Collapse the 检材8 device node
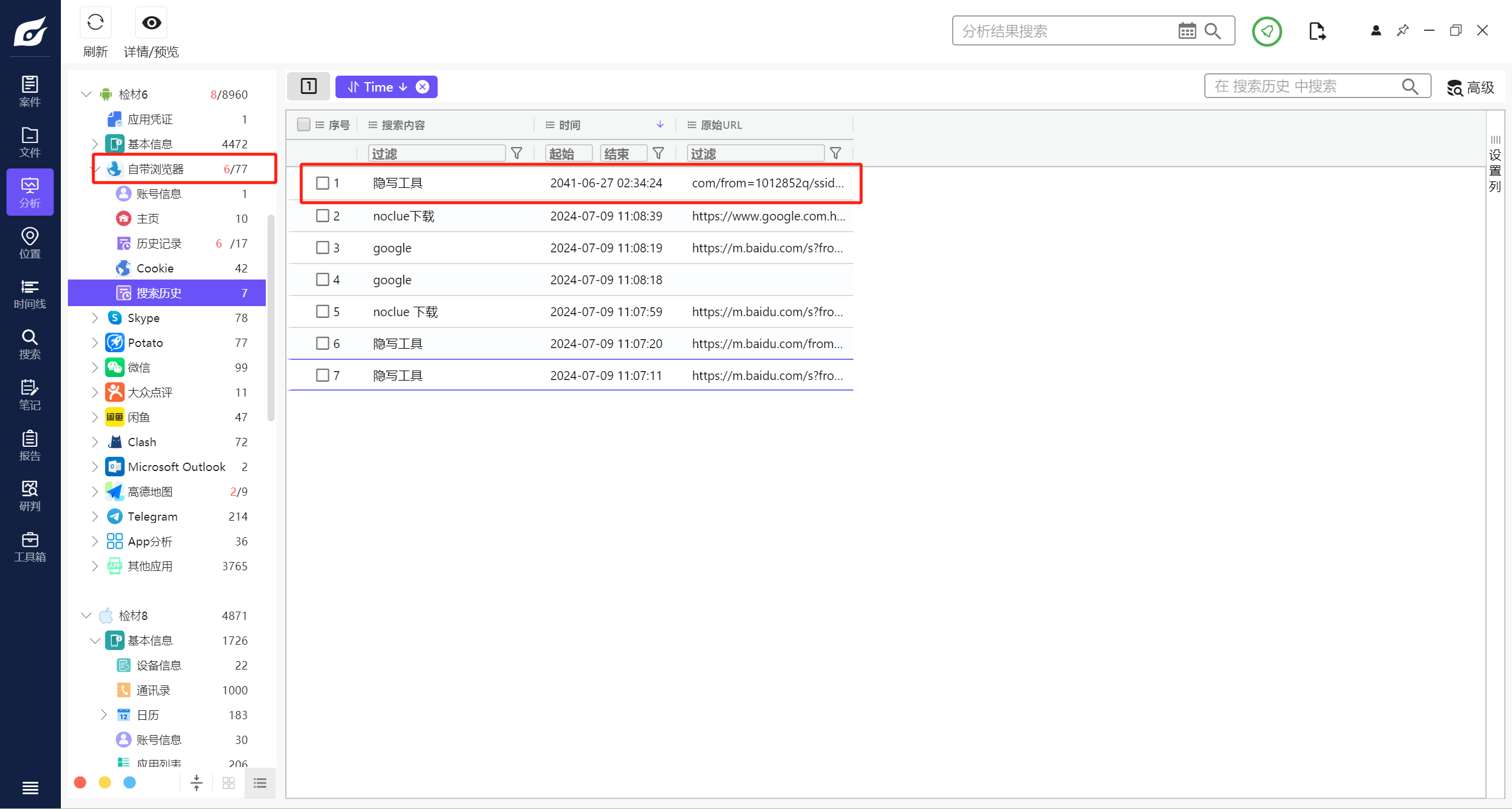The width and height of the screenshot is (1512, 809). [x=86, y=616]
